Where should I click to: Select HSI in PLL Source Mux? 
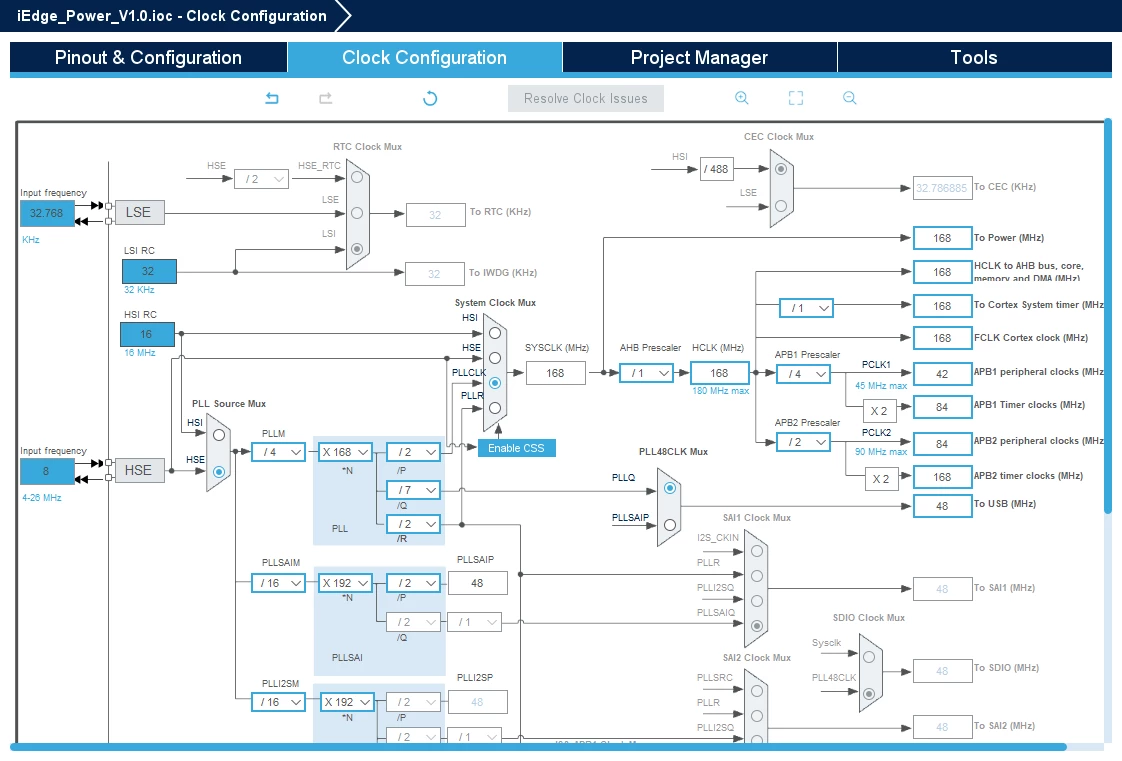(219, 435)
